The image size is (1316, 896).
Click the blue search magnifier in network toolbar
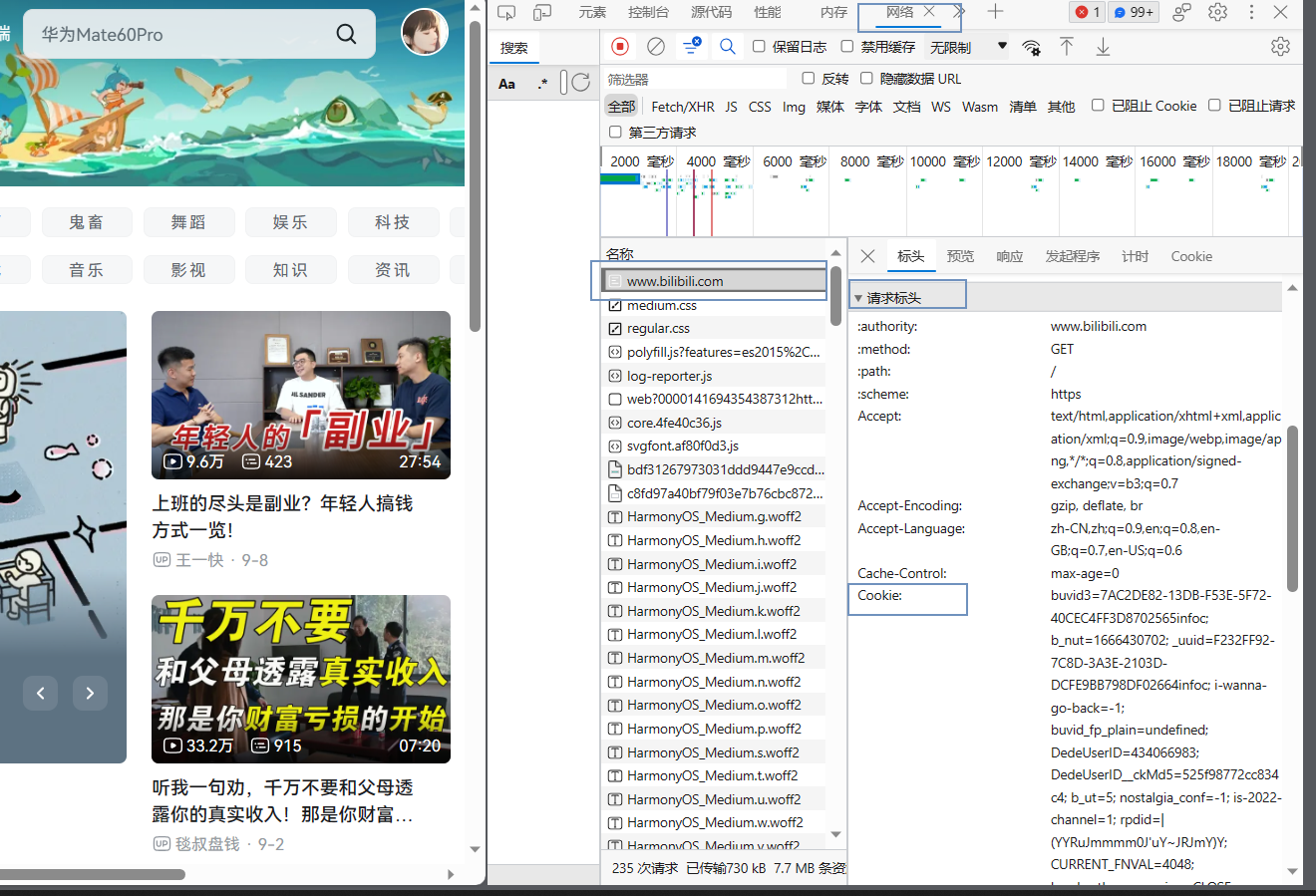click(x=728, y=46)
